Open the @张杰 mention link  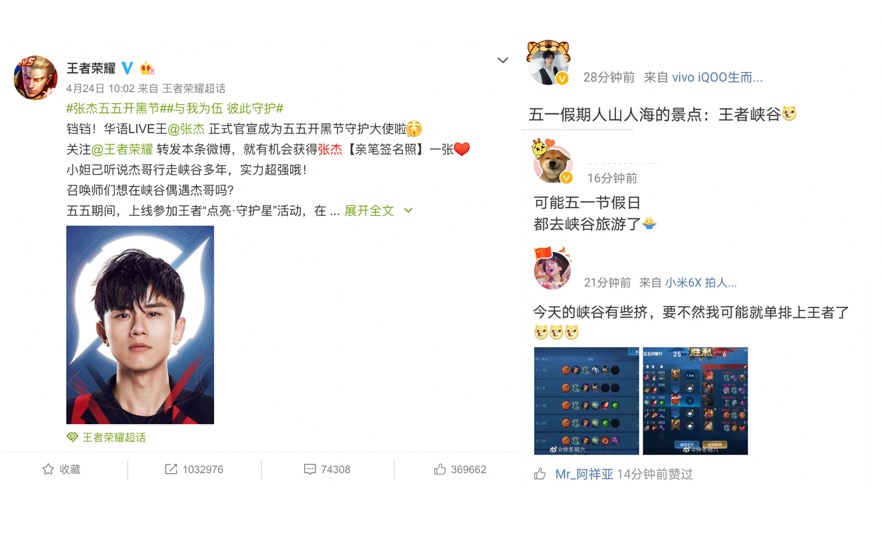186,129
